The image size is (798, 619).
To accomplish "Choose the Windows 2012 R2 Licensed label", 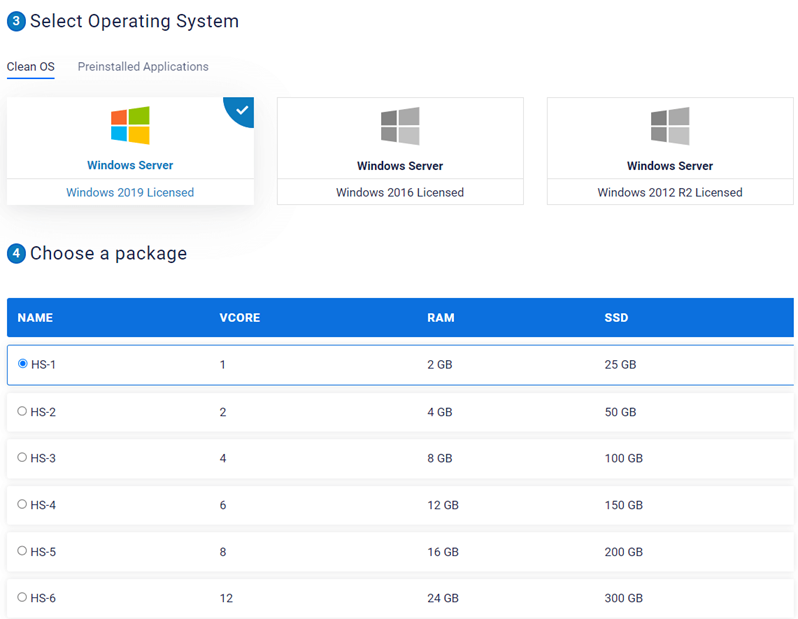I will coord(670,192).
